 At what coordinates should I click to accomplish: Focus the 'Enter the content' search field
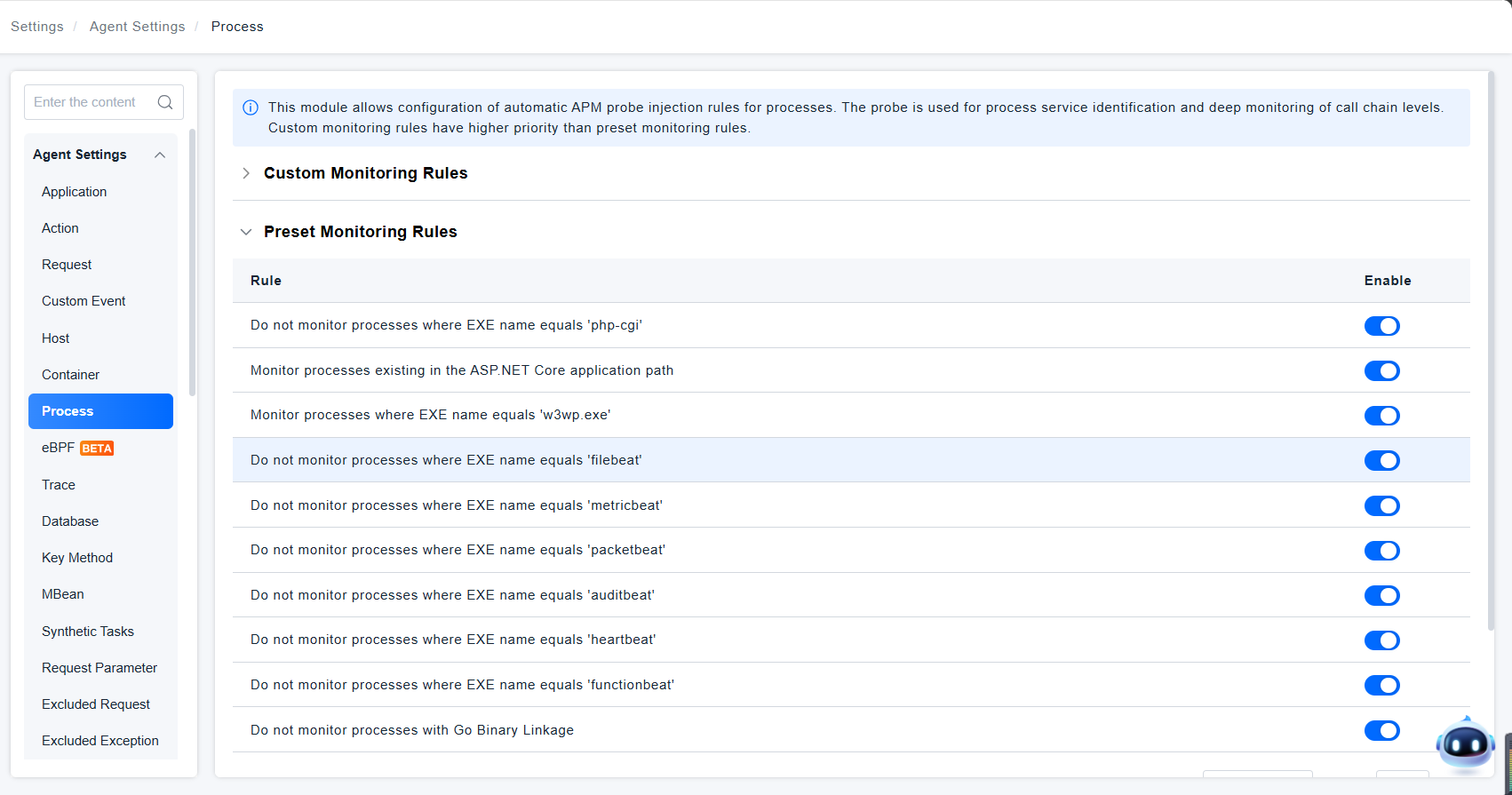89,102
